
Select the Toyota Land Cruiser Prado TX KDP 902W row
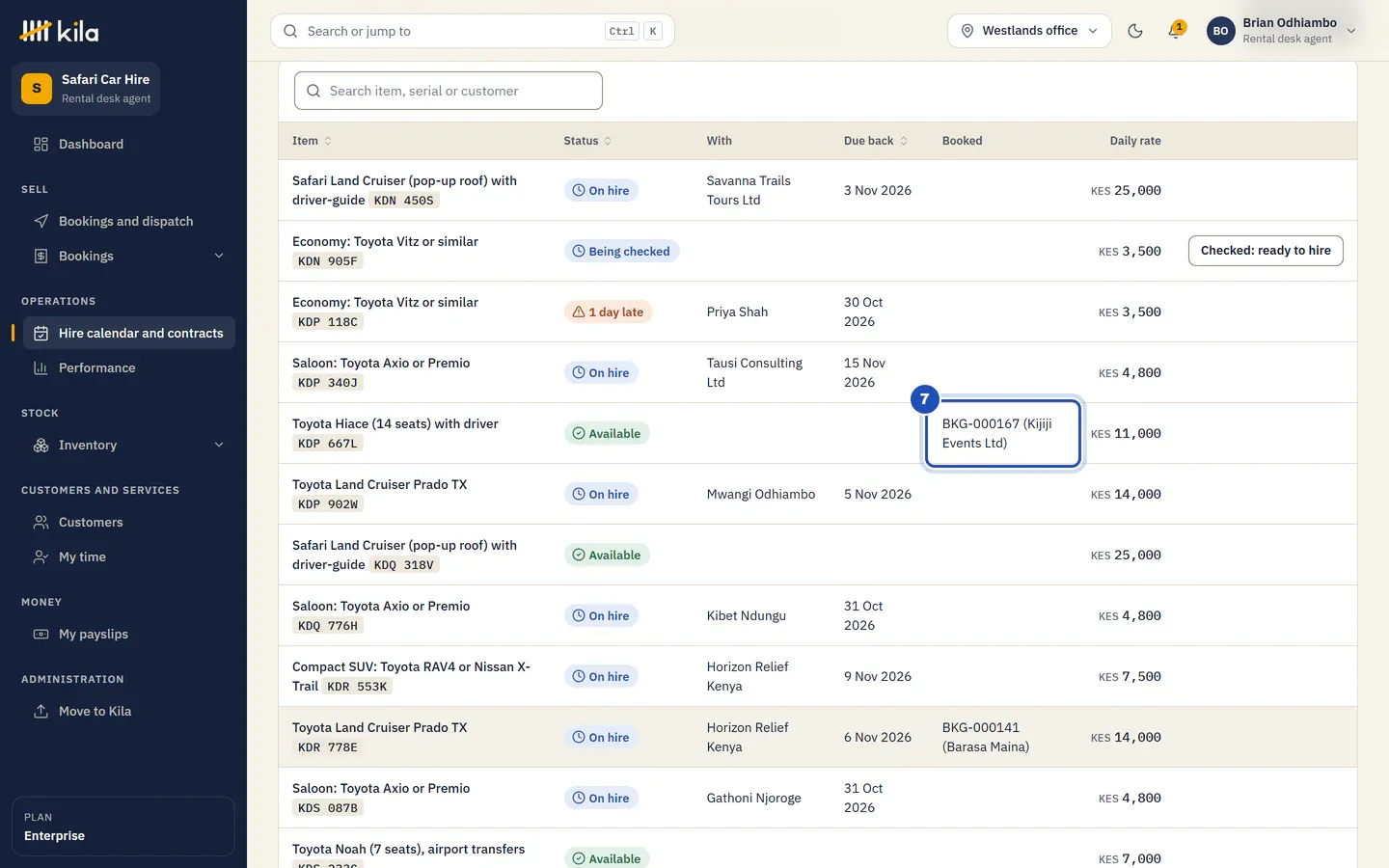click(818, 495)
